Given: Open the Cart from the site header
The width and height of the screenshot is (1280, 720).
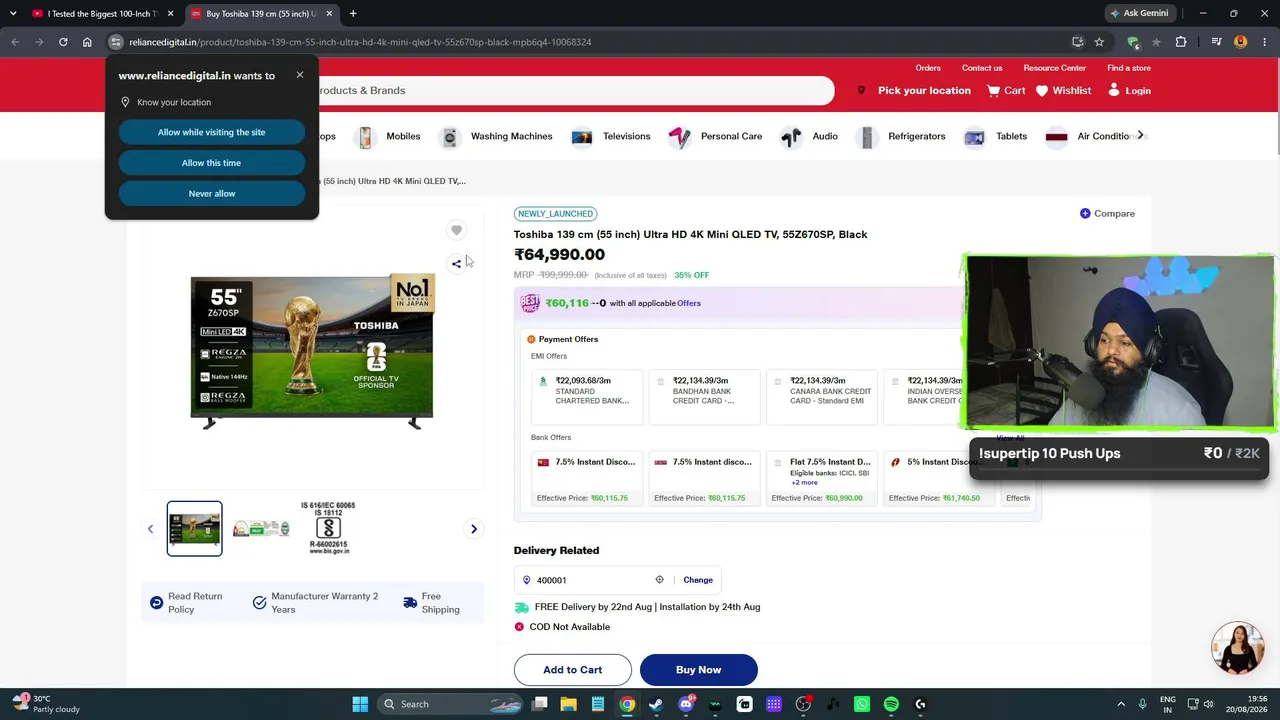Looking at the screenshot, I should pos(1006,91).
